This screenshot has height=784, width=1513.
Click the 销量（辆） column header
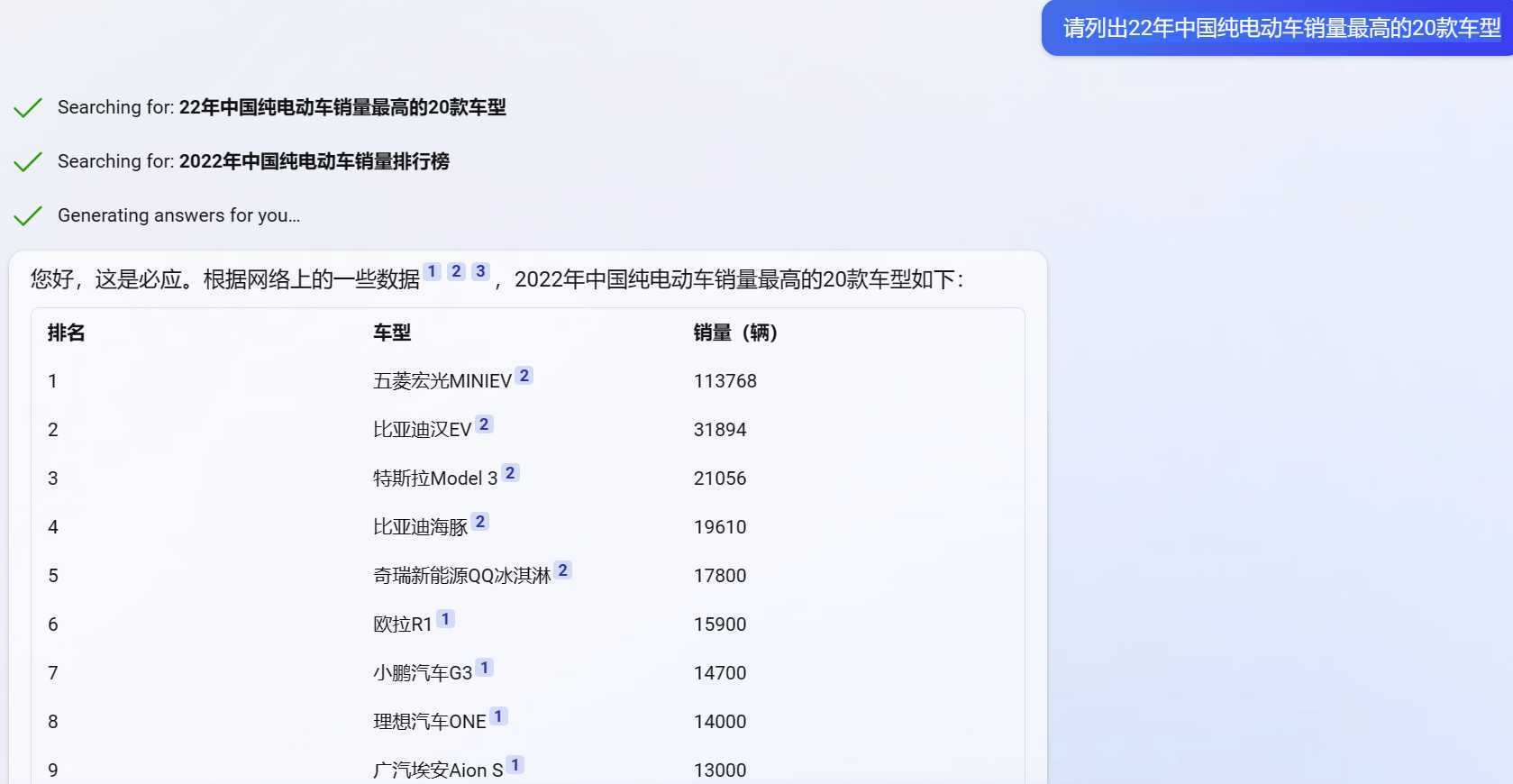[x=734, y=333]
